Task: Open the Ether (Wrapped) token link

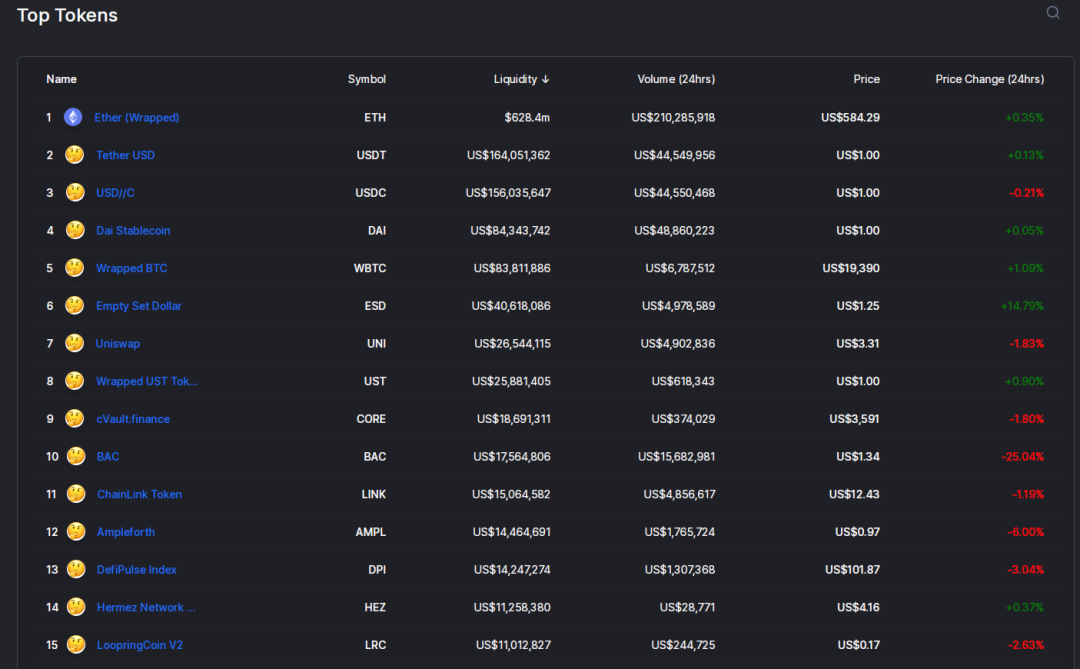Action: click(x=136, y=117)
